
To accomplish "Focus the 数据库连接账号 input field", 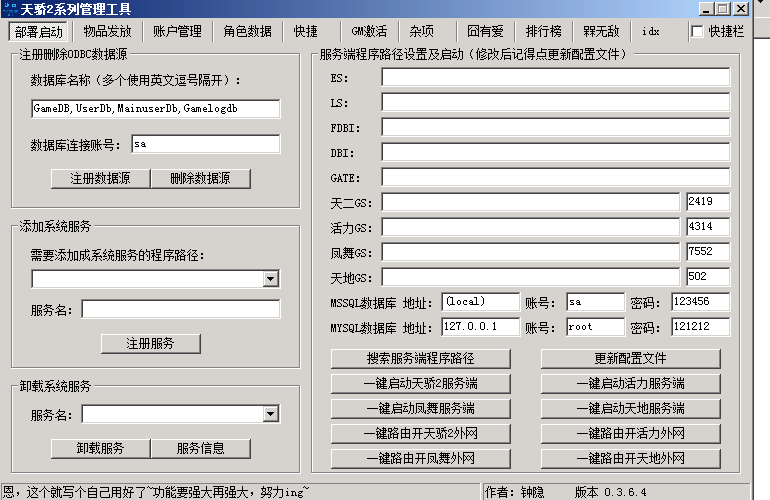I will point(205,145).
